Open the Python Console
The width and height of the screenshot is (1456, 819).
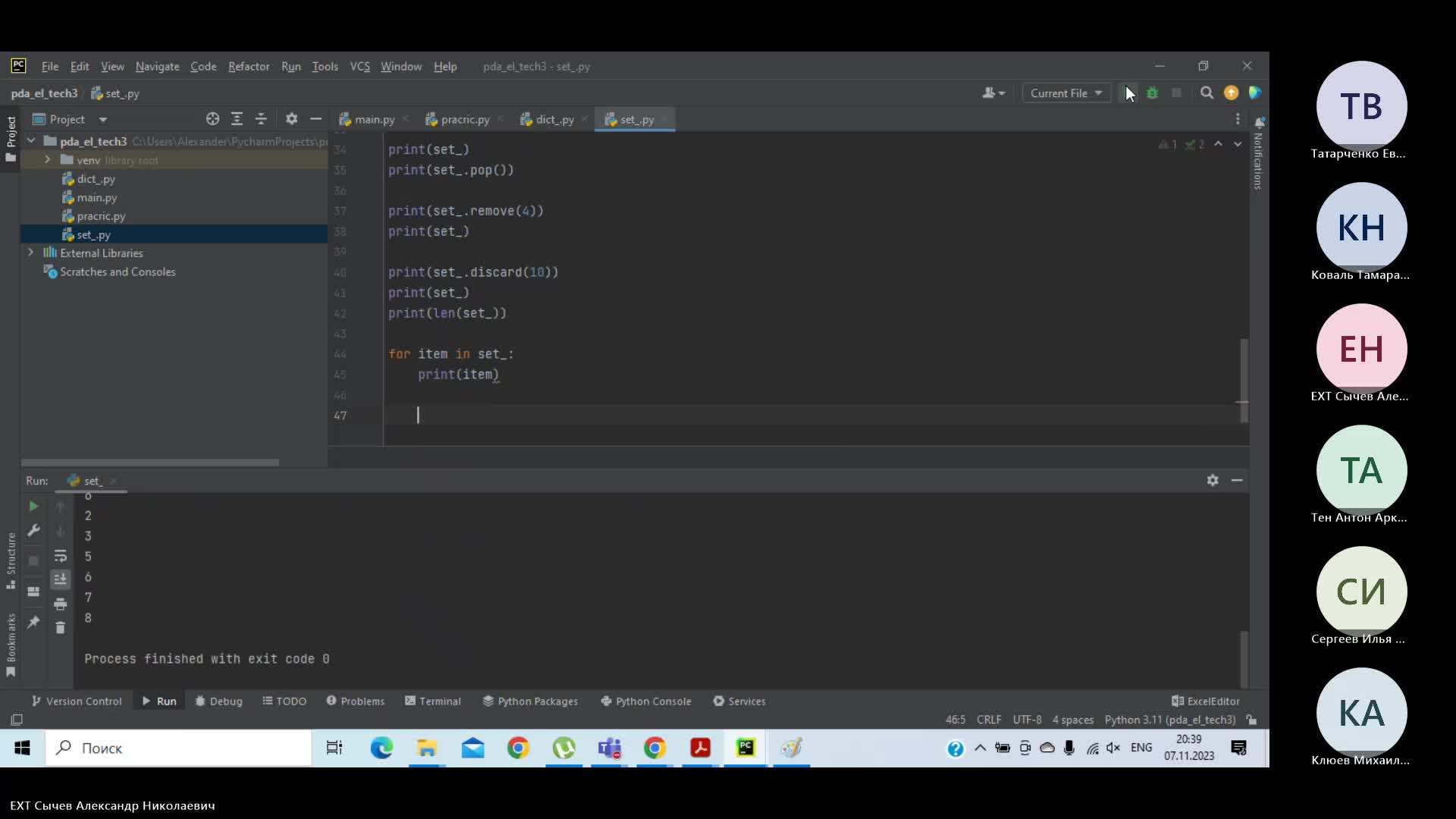(646, 701)
